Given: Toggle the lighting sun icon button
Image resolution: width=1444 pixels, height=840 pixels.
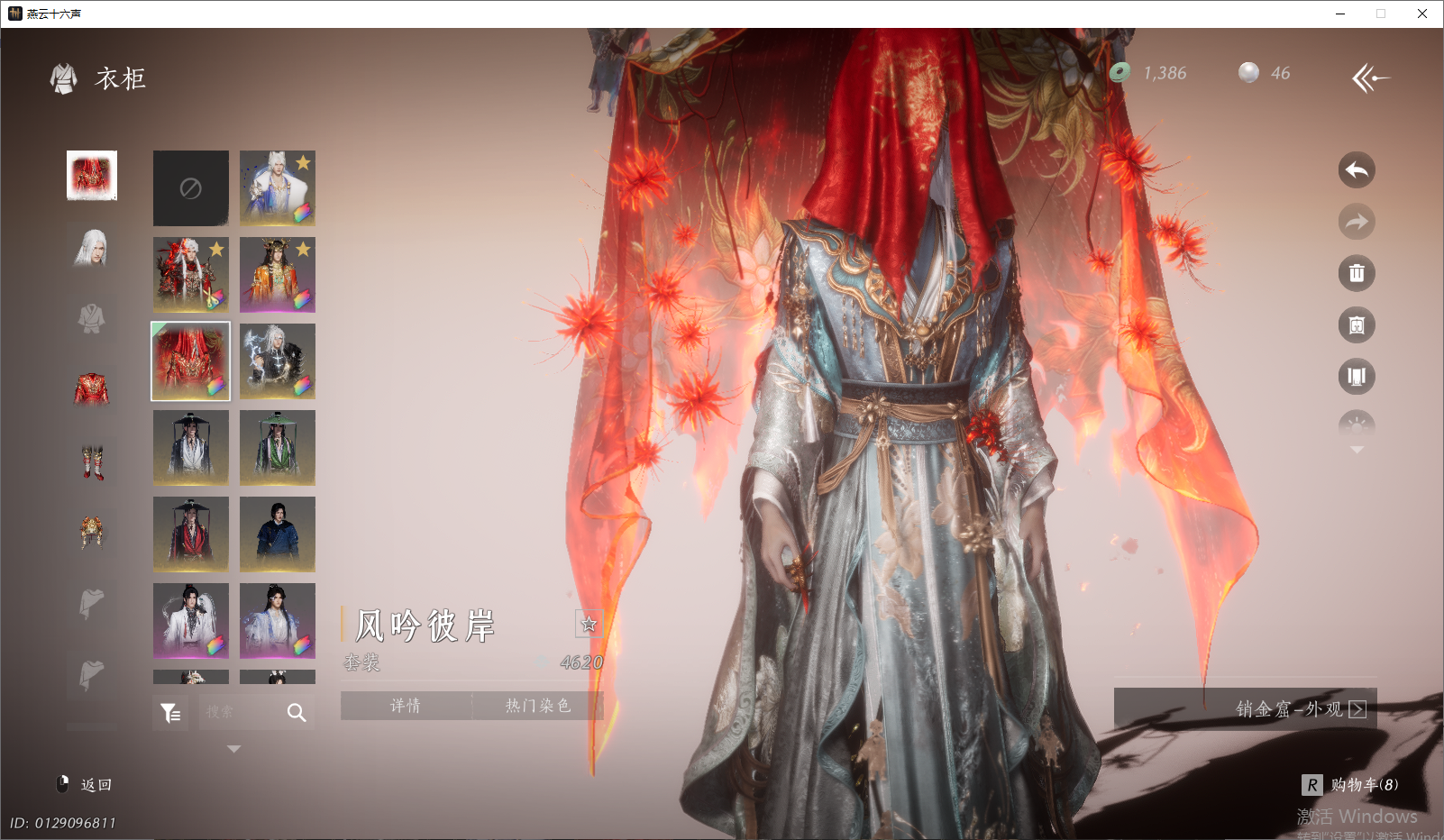Looking at the screenshot, I should (x=1357, y=425).
